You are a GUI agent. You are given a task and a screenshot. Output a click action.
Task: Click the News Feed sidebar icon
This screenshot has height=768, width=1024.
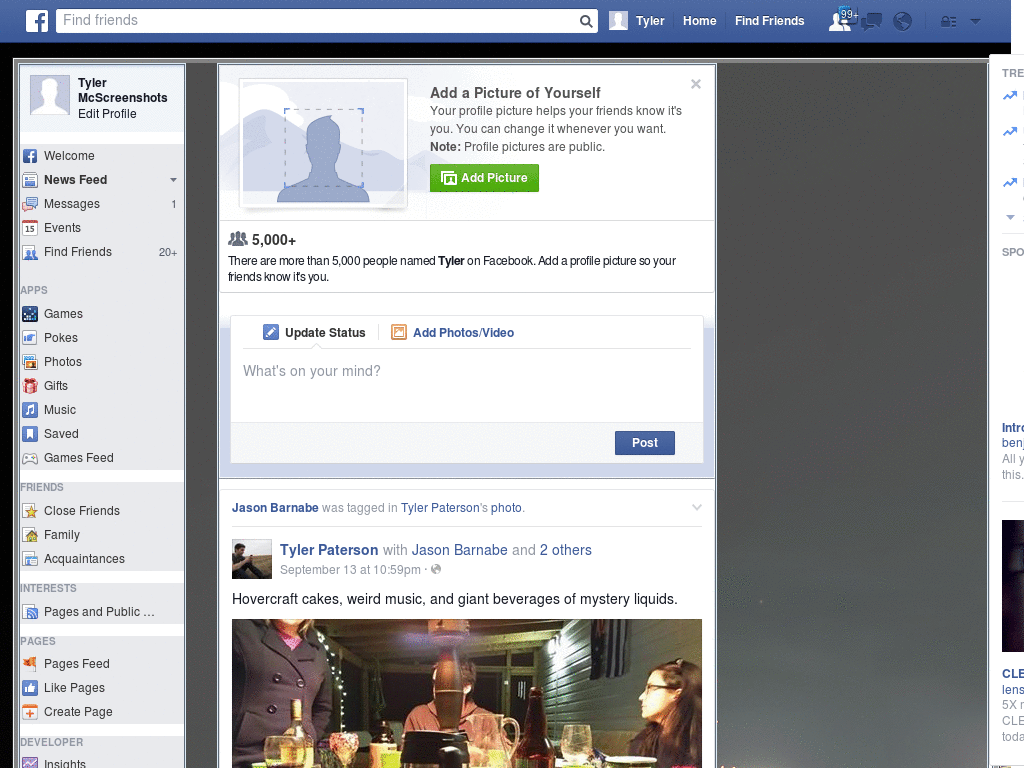[x=30, y=180]
